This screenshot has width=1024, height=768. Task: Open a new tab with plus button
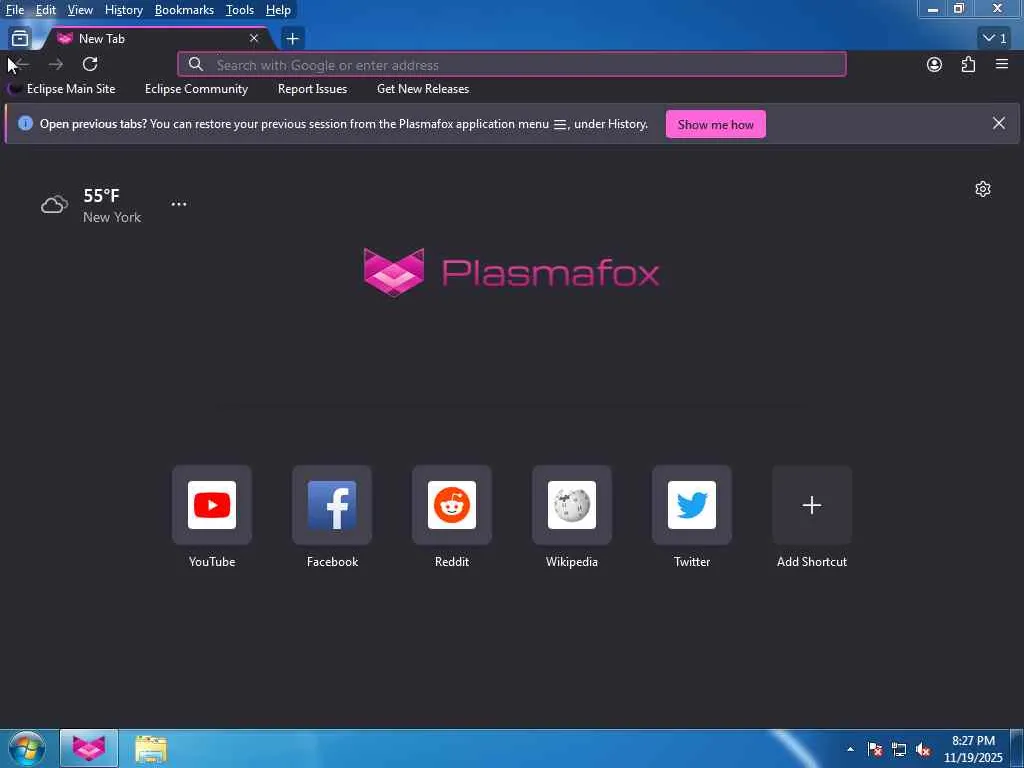[x=292, y=39]
